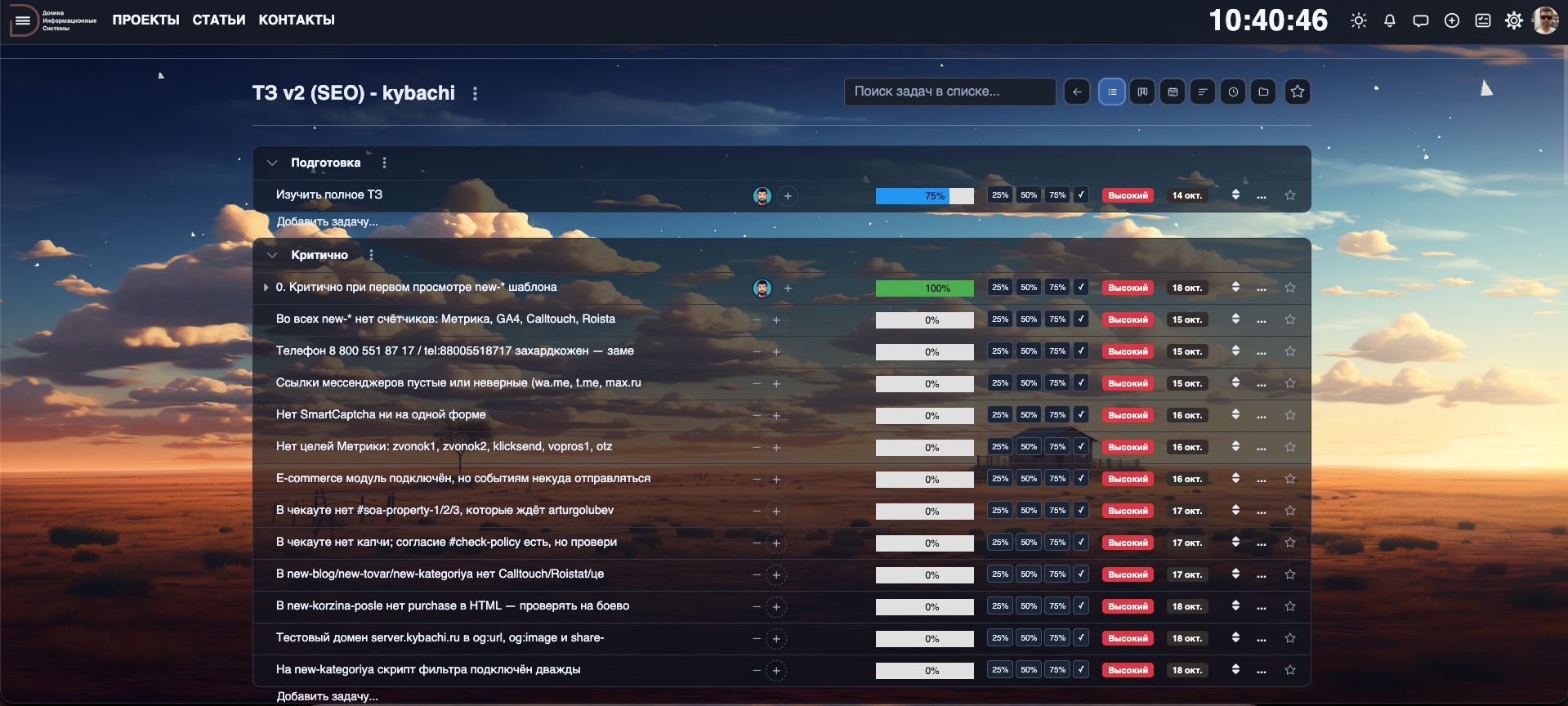Open the Gantt timeline view icon
1568x706 pixels.
[1203, 92]
